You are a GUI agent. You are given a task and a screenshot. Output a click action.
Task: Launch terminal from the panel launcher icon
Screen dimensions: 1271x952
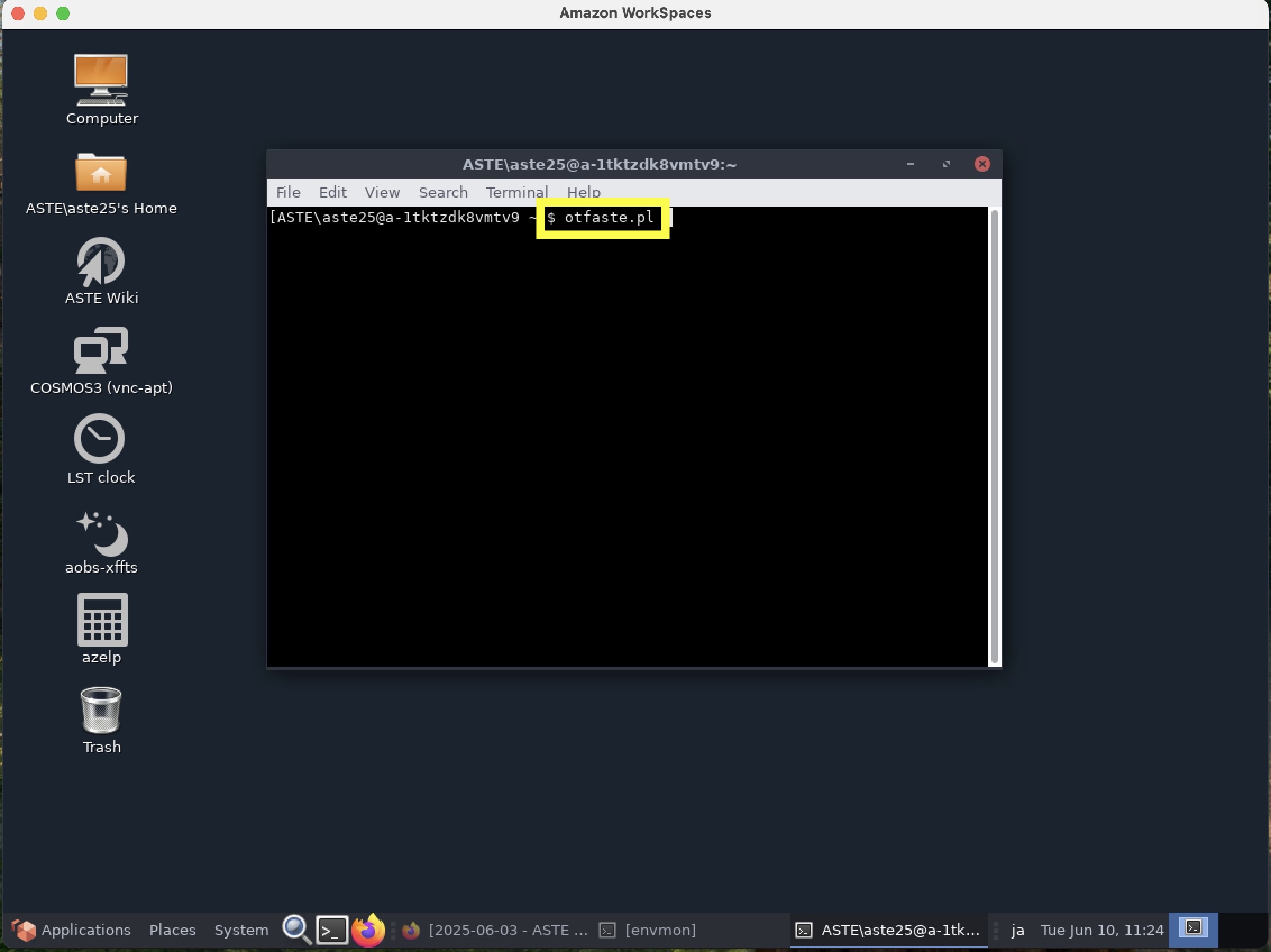point(332,929)
